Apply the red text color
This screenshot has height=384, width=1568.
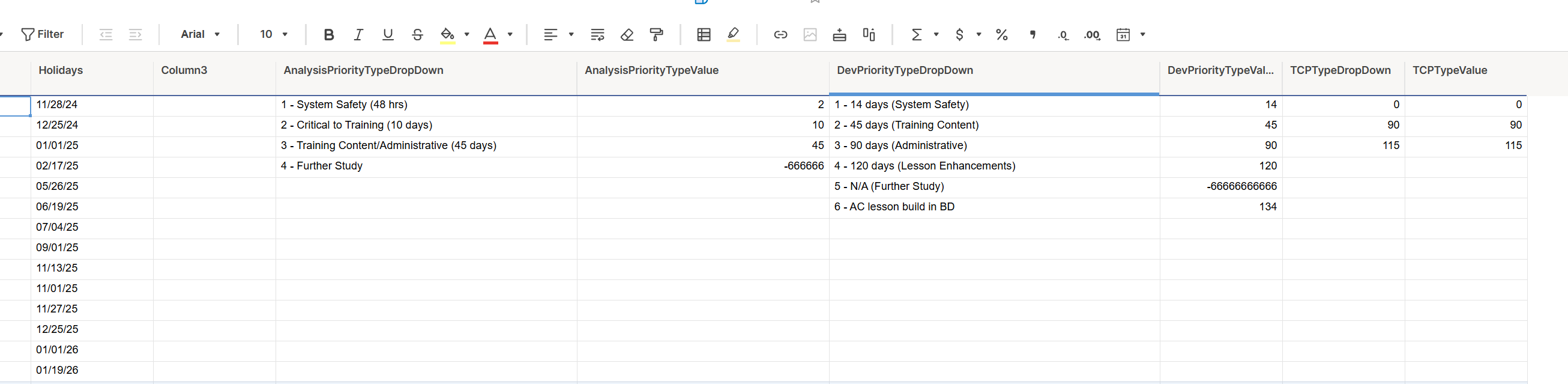(x=490, y=35)
